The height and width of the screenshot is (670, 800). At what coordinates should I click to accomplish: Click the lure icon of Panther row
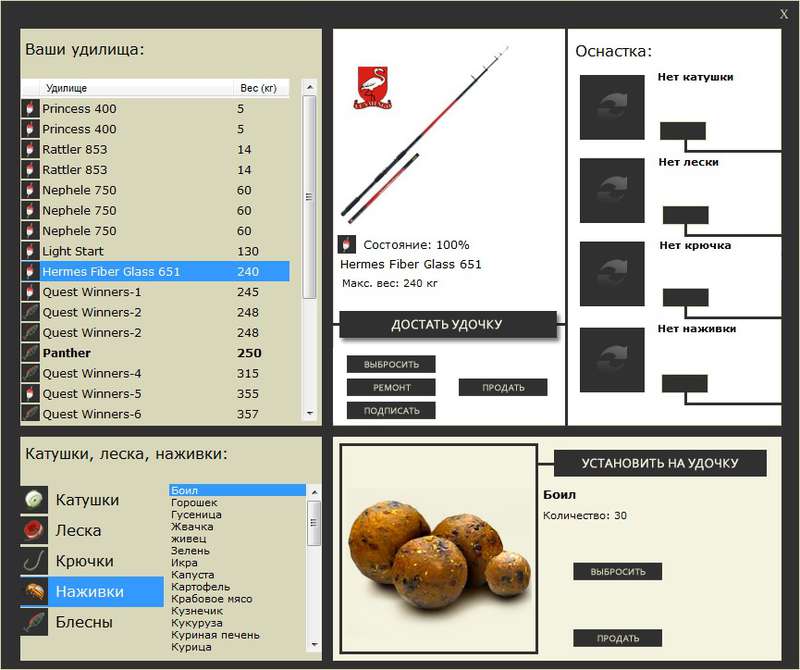(30, 353)
